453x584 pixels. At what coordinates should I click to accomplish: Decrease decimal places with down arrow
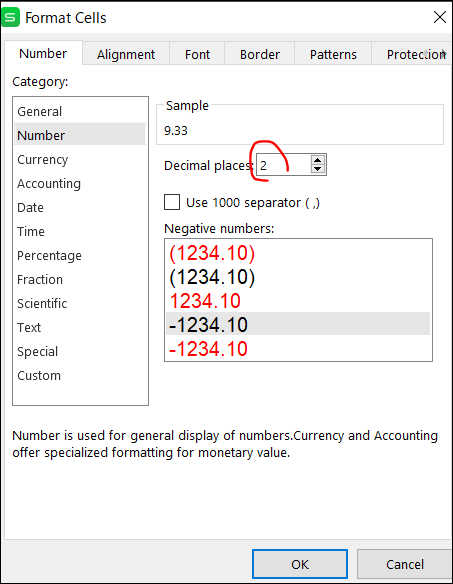[x=317, y=169]
